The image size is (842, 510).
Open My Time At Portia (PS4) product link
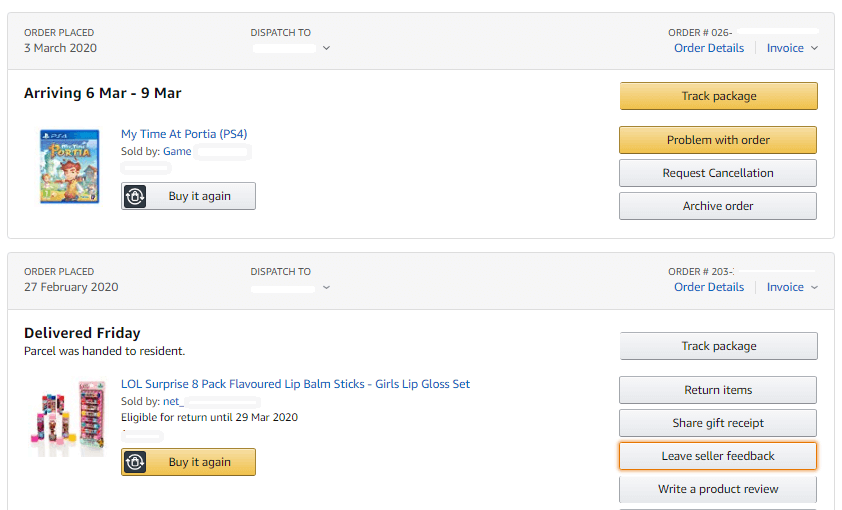click(x=184, y=134)
